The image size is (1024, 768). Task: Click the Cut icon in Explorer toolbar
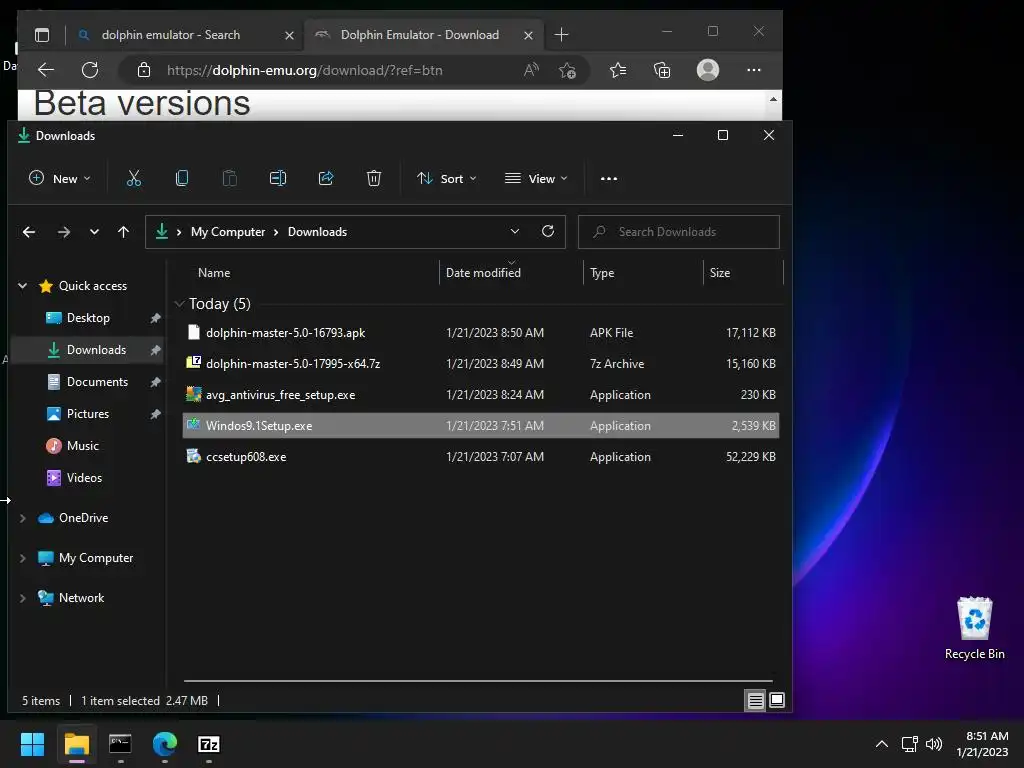tap(134, 178)
